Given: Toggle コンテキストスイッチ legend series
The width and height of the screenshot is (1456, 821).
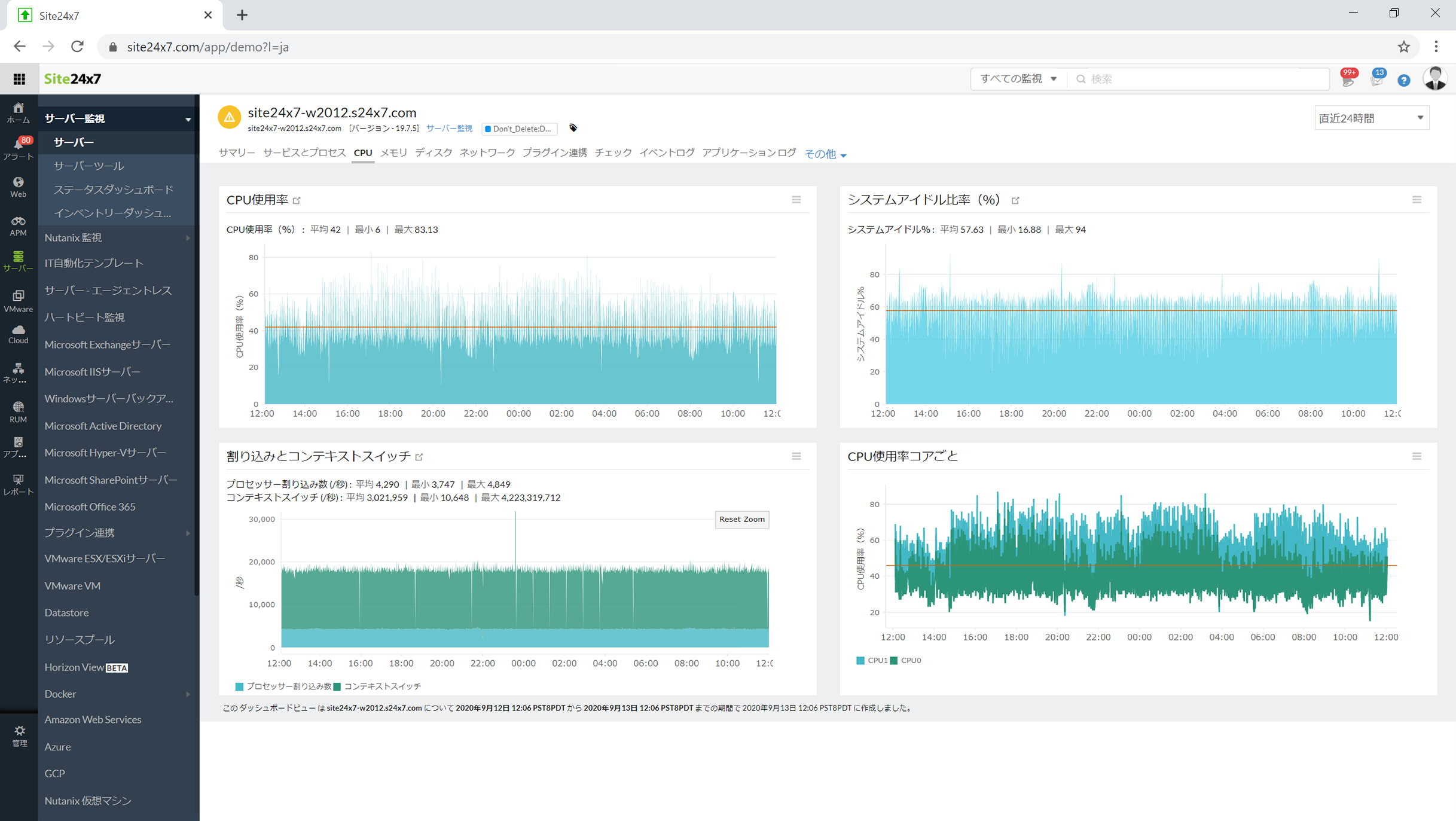Looking at the screenshot, I should (377, 686).
